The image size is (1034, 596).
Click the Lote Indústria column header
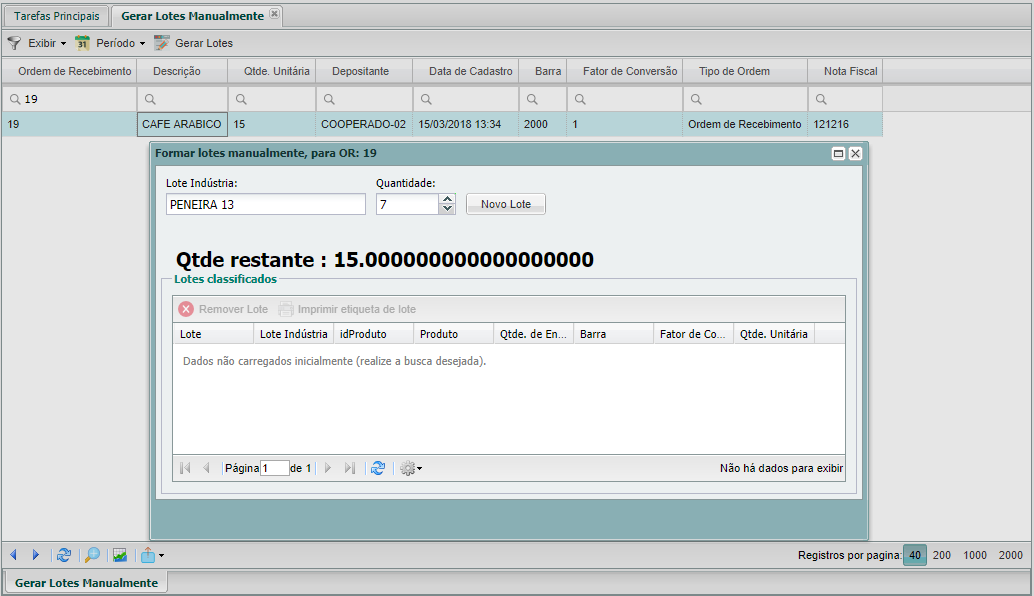[293, 334]
